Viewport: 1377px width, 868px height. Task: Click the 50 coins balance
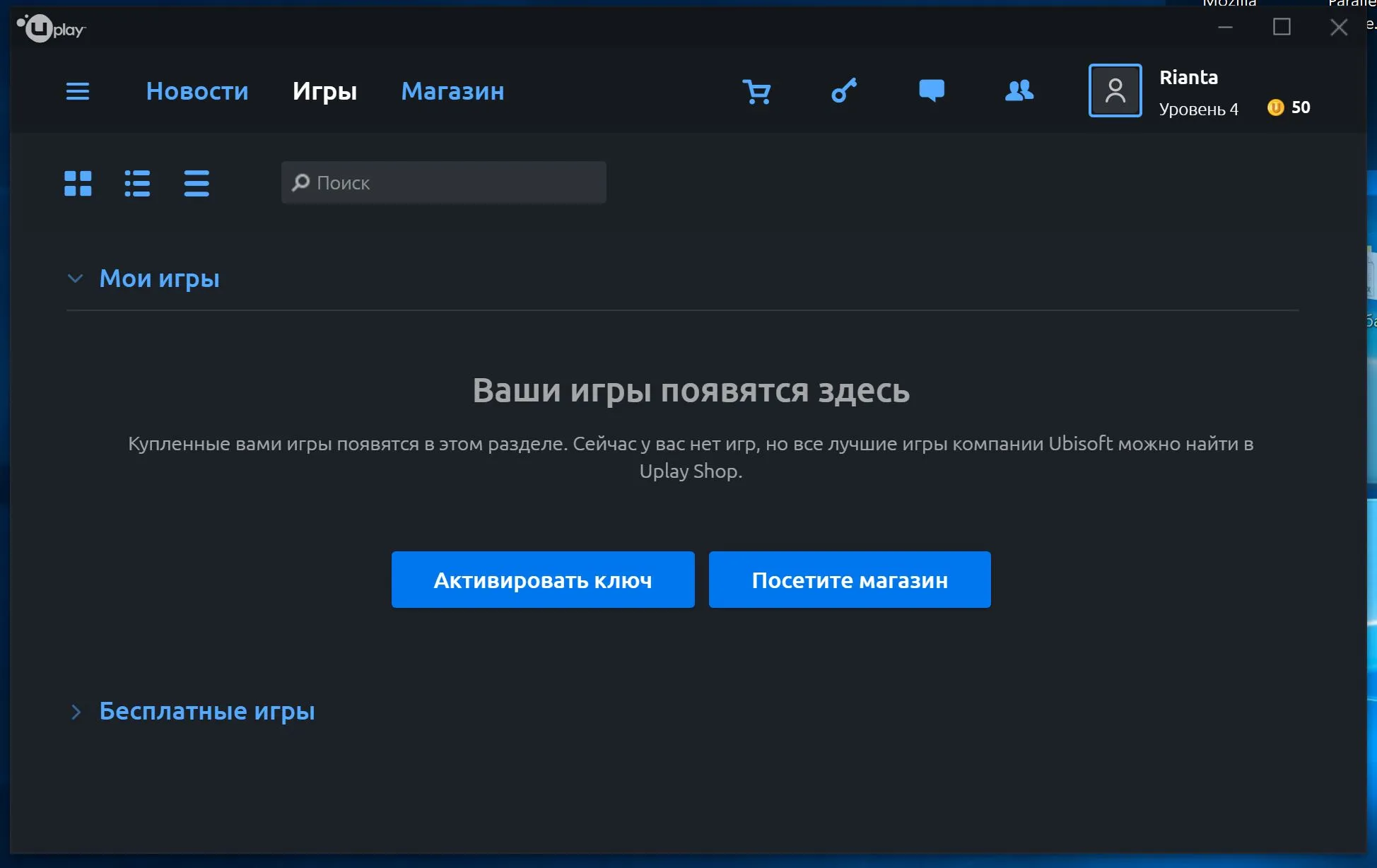pos(1301,107)
